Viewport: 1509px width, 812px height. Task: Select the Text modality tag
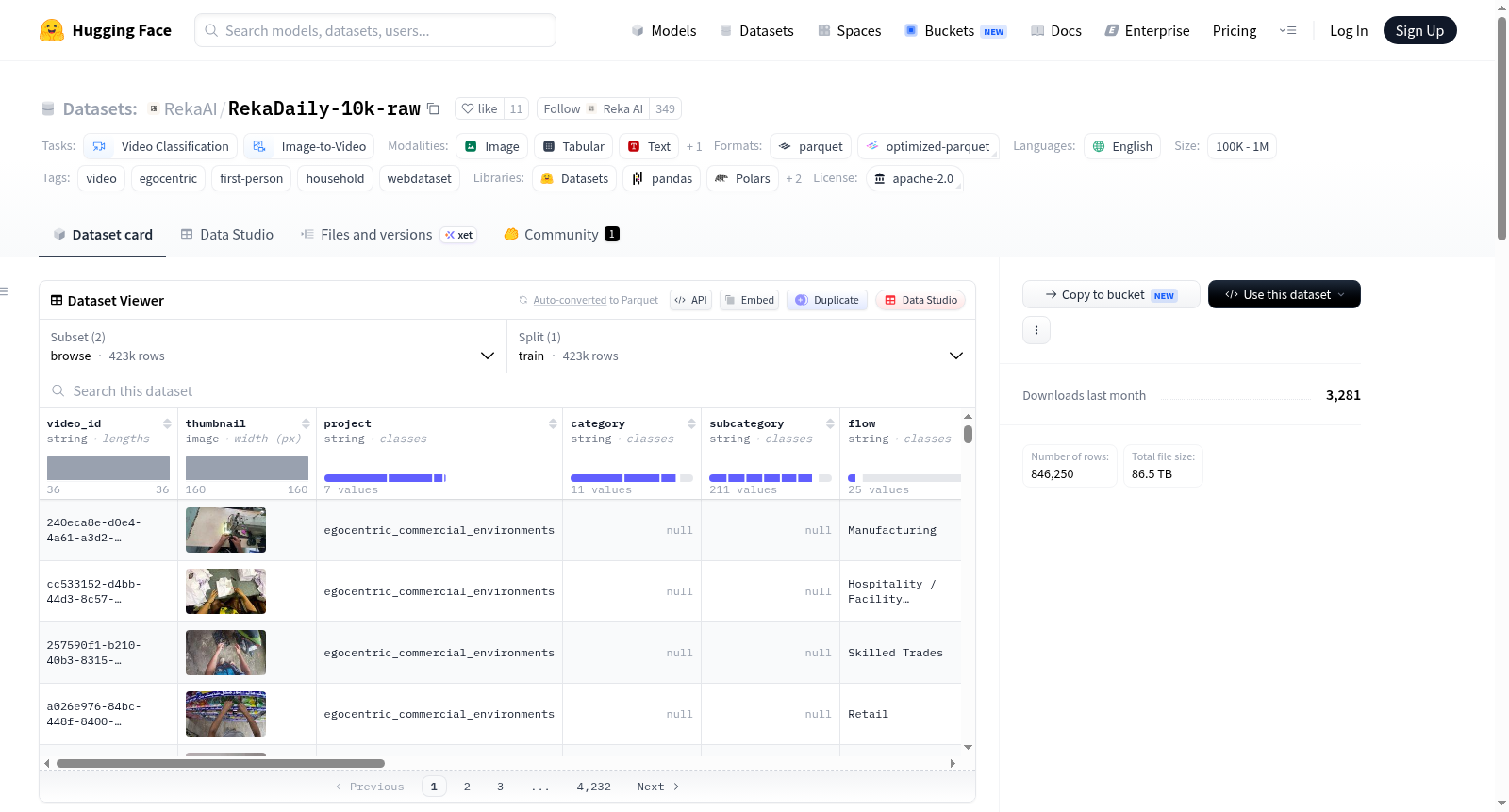pyautogui.click(x=649, y=146)
